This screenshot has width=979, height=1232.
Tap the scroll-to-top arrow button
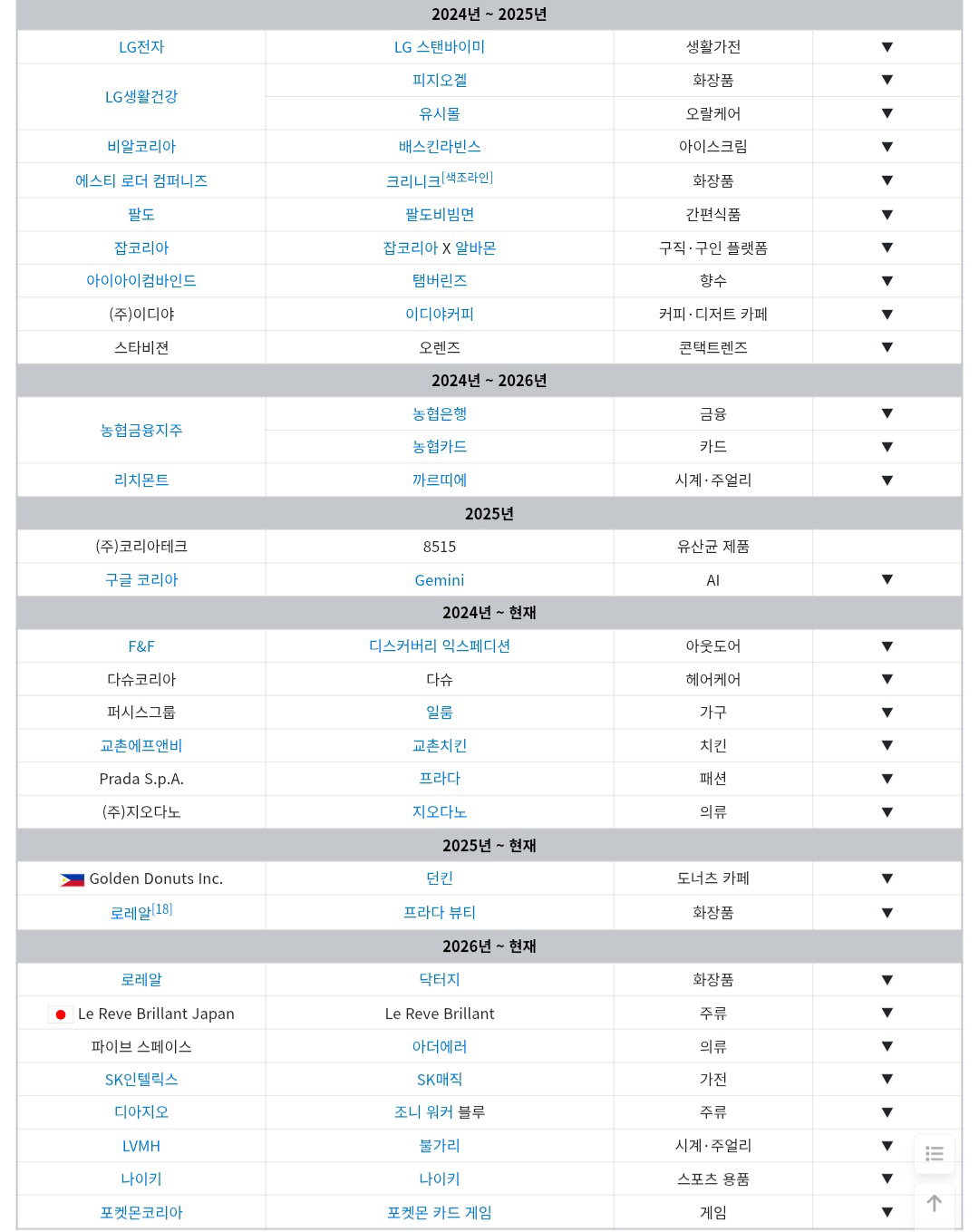pos(934,1204)
